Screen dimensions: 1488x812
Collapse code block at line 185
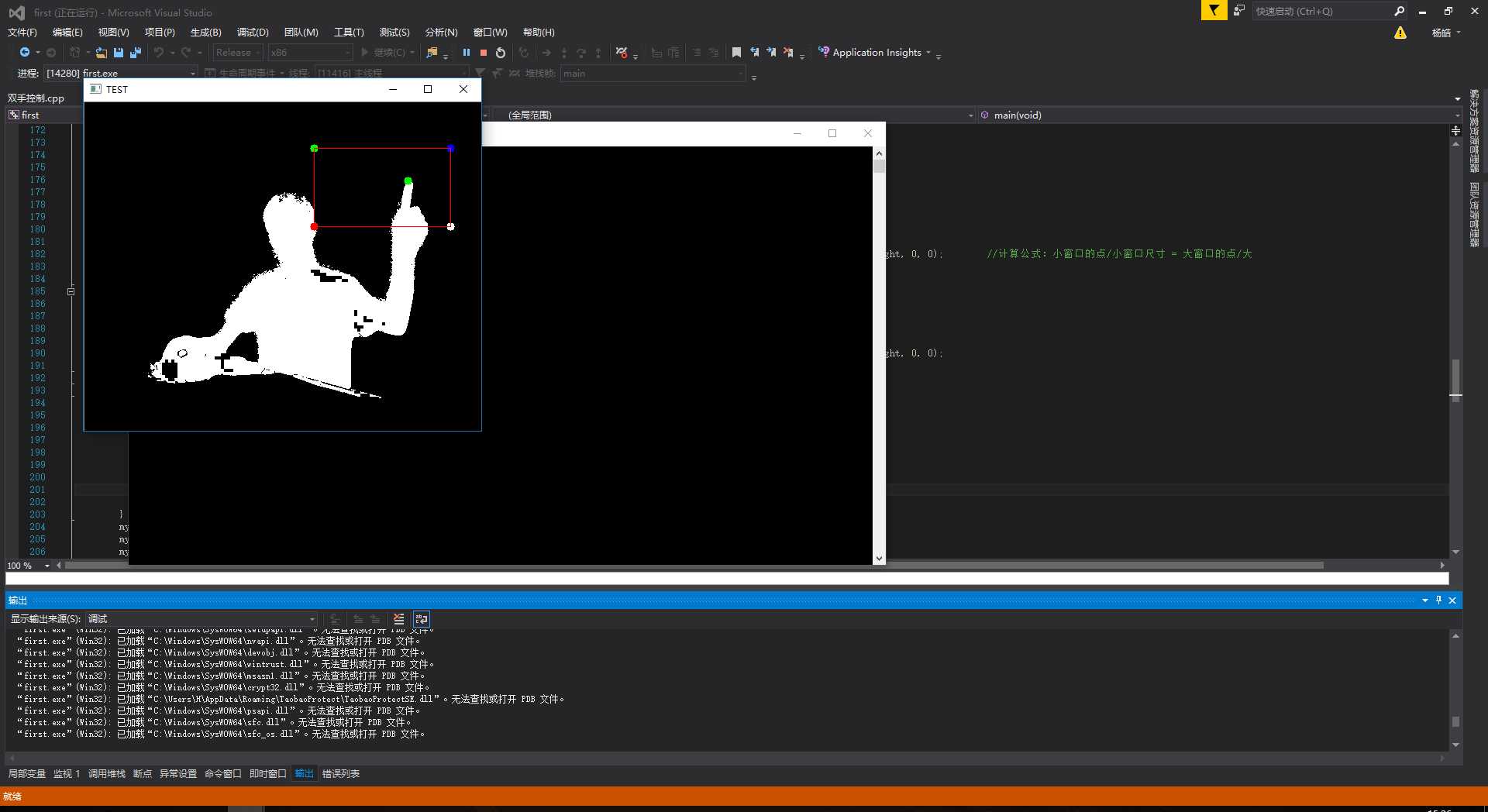point(71,291)
